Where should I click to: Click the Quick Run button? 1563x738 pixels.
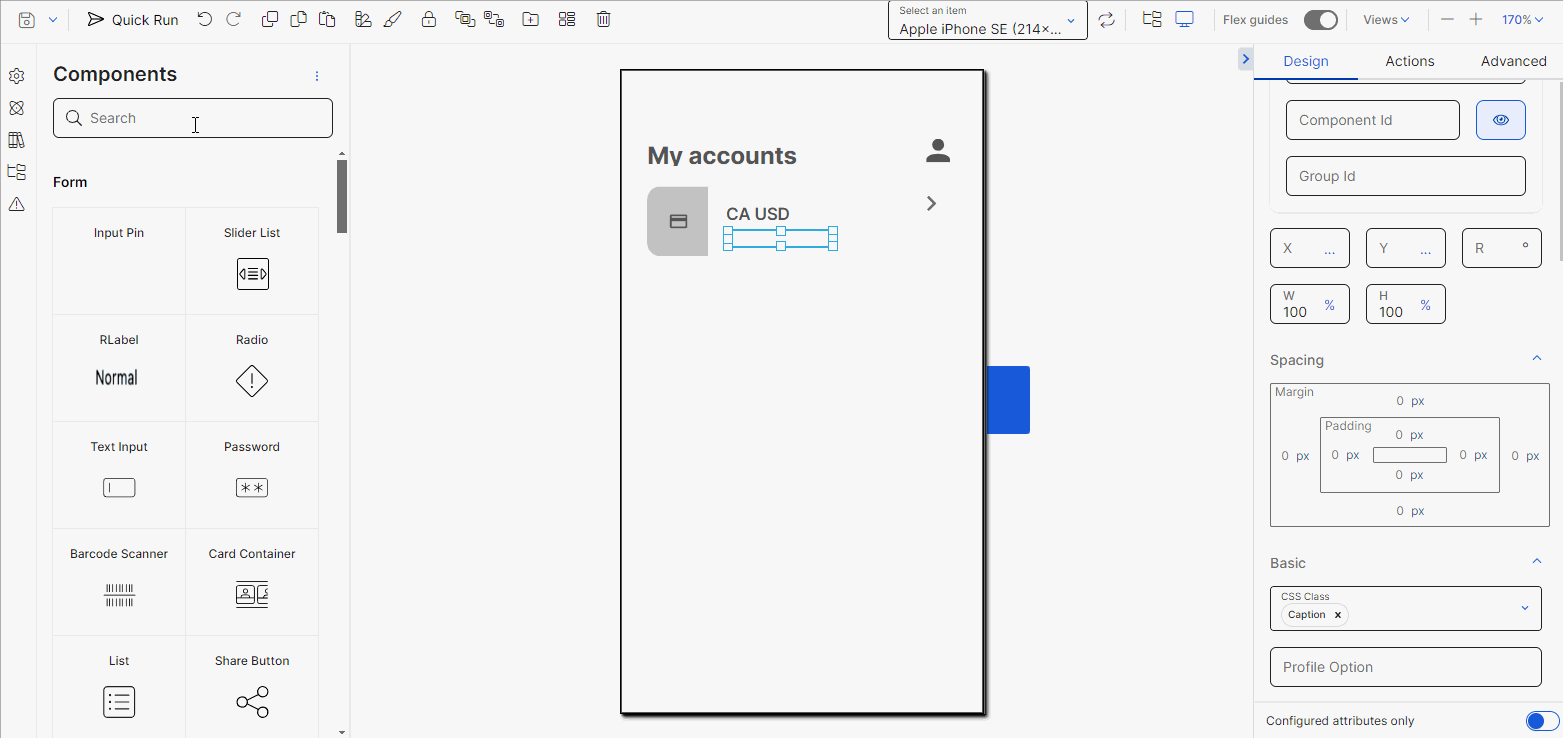(132, 18)
